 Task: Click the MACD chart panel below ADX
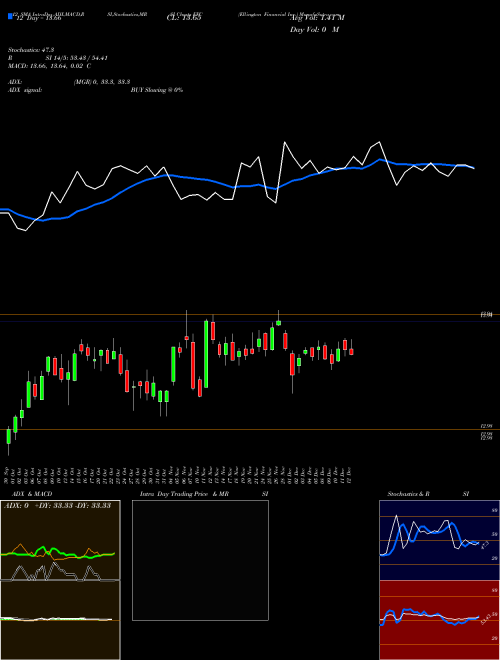coord(60,620)
